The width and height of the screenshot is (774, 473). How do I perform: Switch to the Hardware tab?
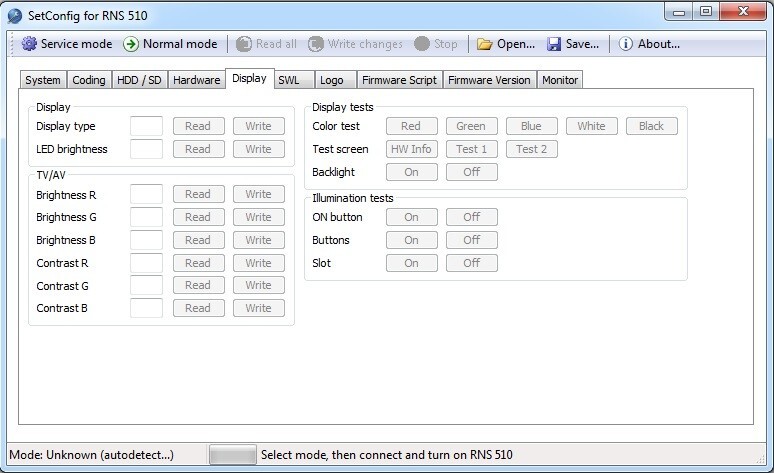[196, 80]
